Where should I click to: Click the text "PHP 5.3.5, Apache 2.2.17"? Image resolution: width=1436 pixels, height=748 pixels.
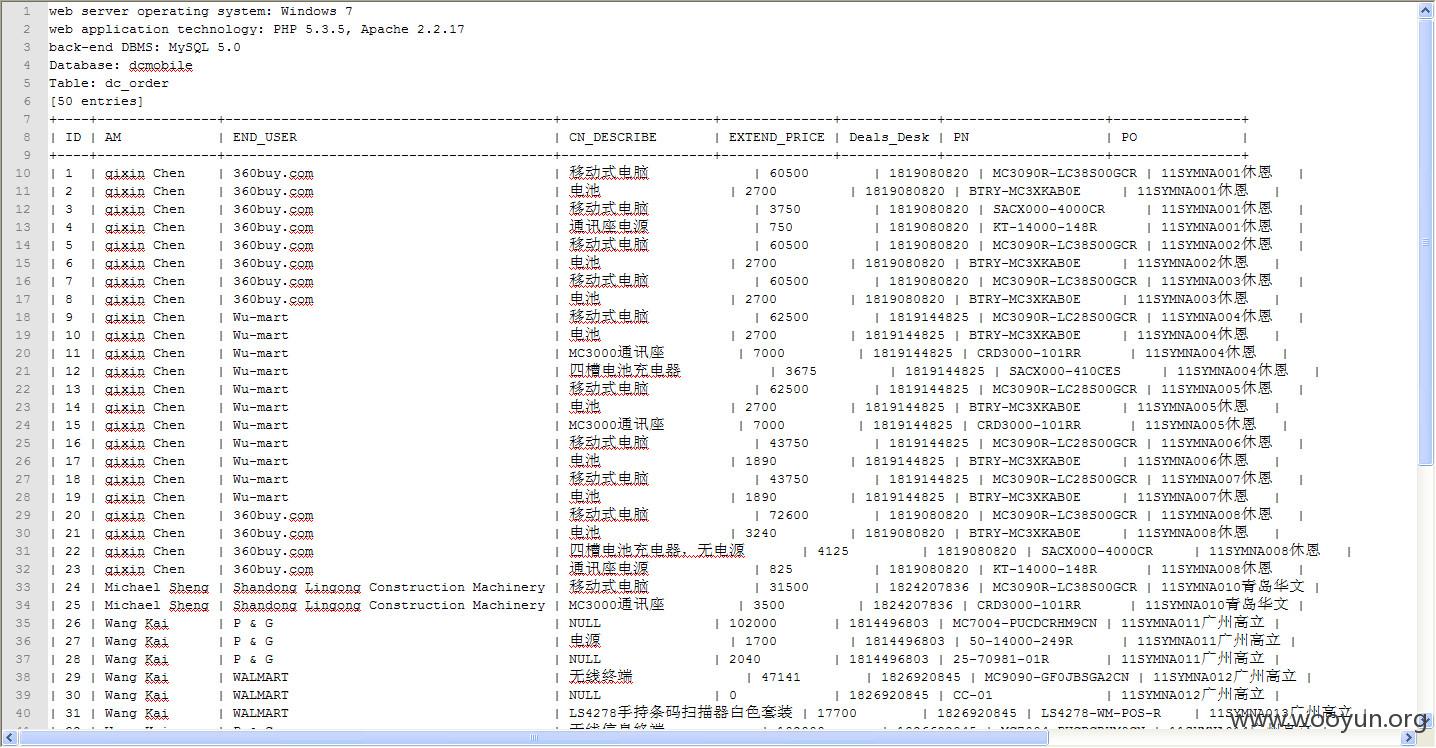(369, 30)
